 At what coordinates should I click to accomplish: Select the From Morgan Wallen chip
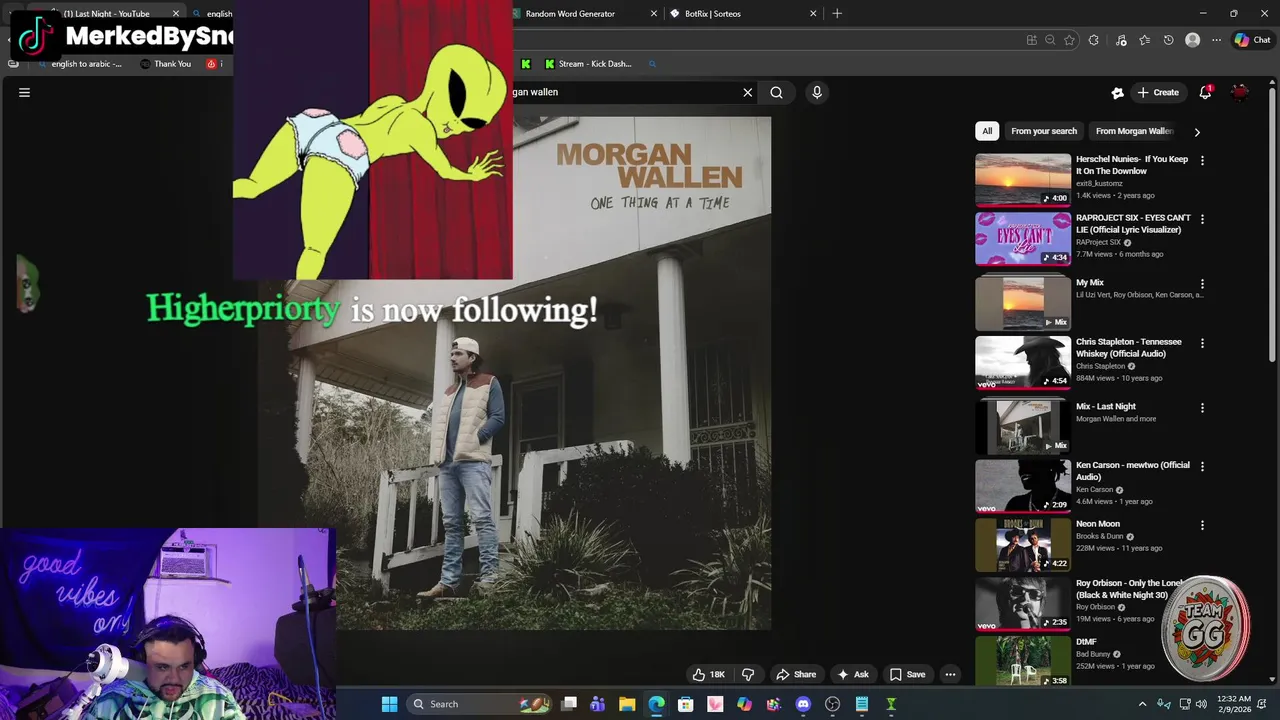click(1134, 131)
